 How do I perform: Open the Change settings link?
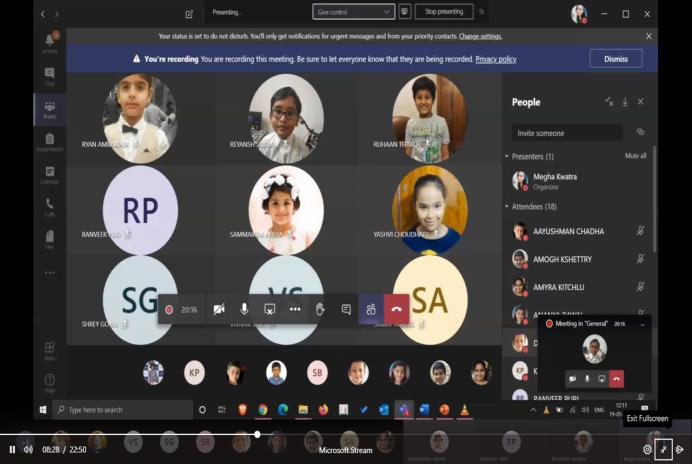[x=480, y=36]
